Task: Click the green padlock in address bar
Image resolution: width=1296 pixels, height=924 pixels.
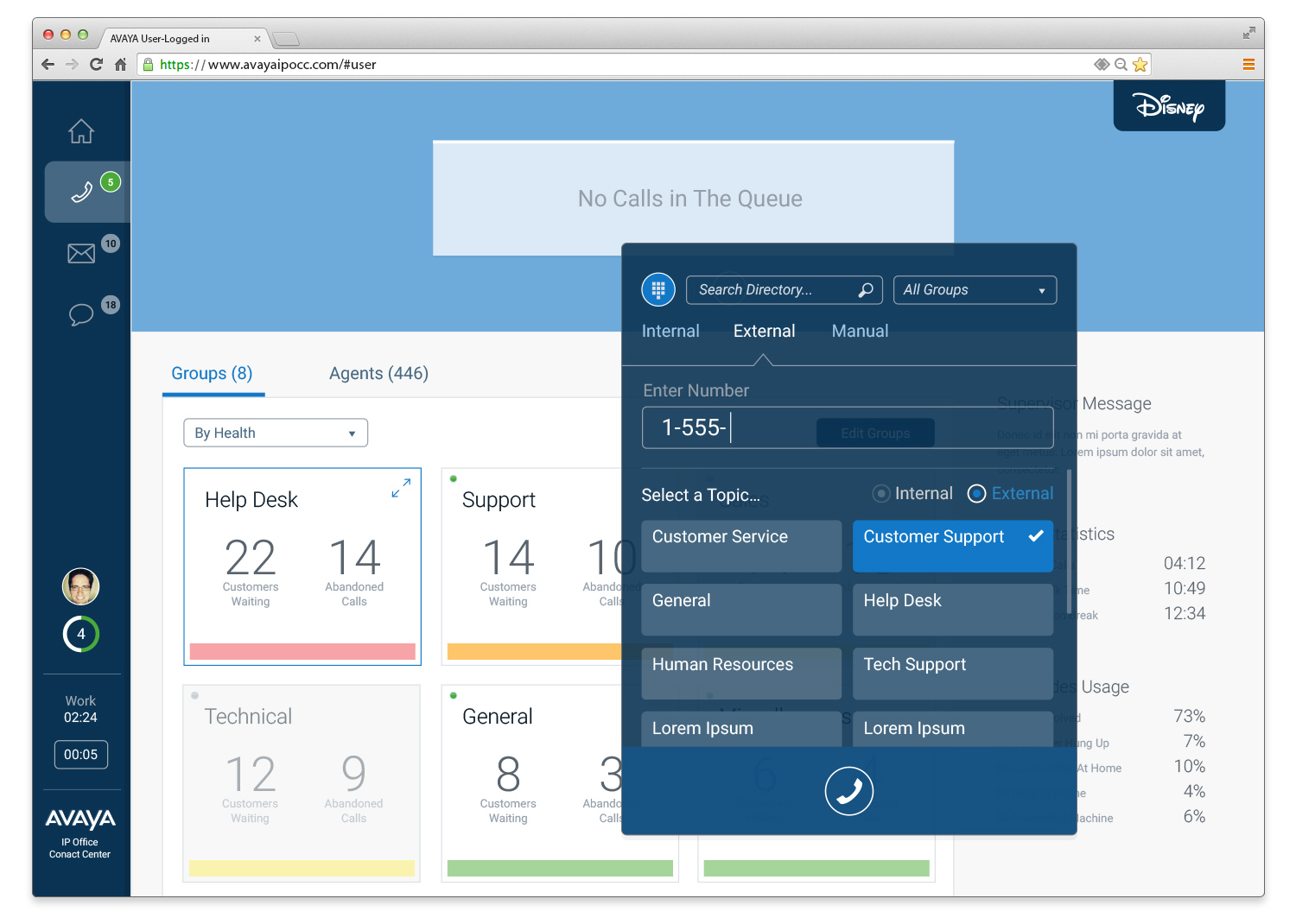Action: 148,64
